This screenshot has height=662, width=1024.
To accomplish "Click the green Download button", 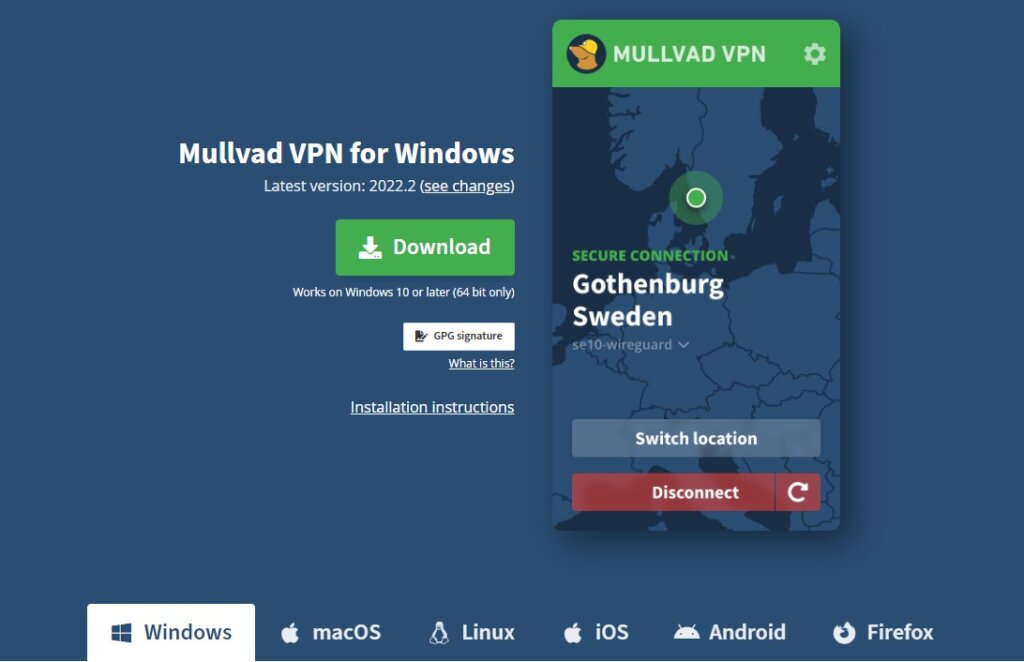I will [x=425, y=247].
